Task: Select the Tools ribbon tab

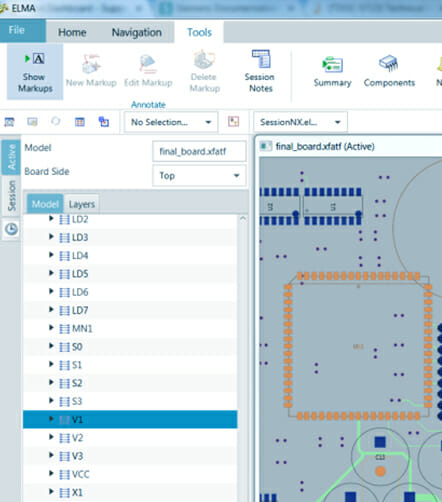Action: 199,32
